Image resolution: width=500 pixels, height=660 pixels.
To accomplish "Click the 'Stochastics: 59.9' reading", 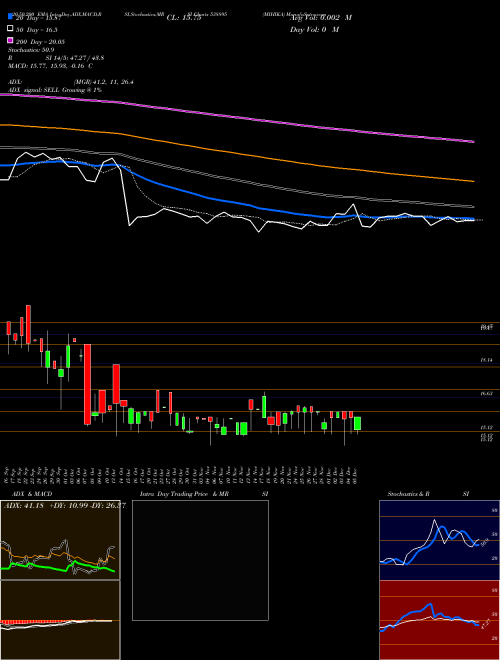I will pos(31,50).
